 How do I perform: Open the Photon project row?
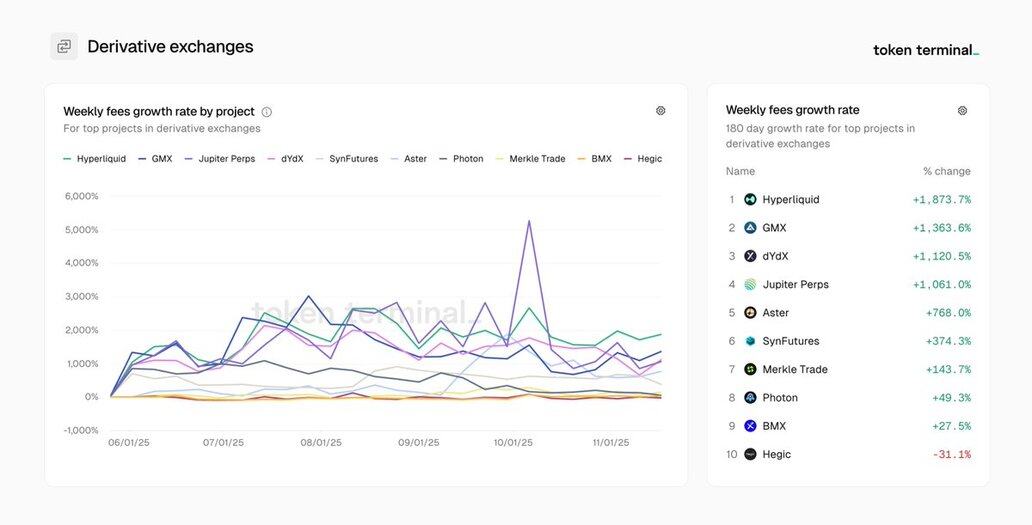[x=780, y=398]
